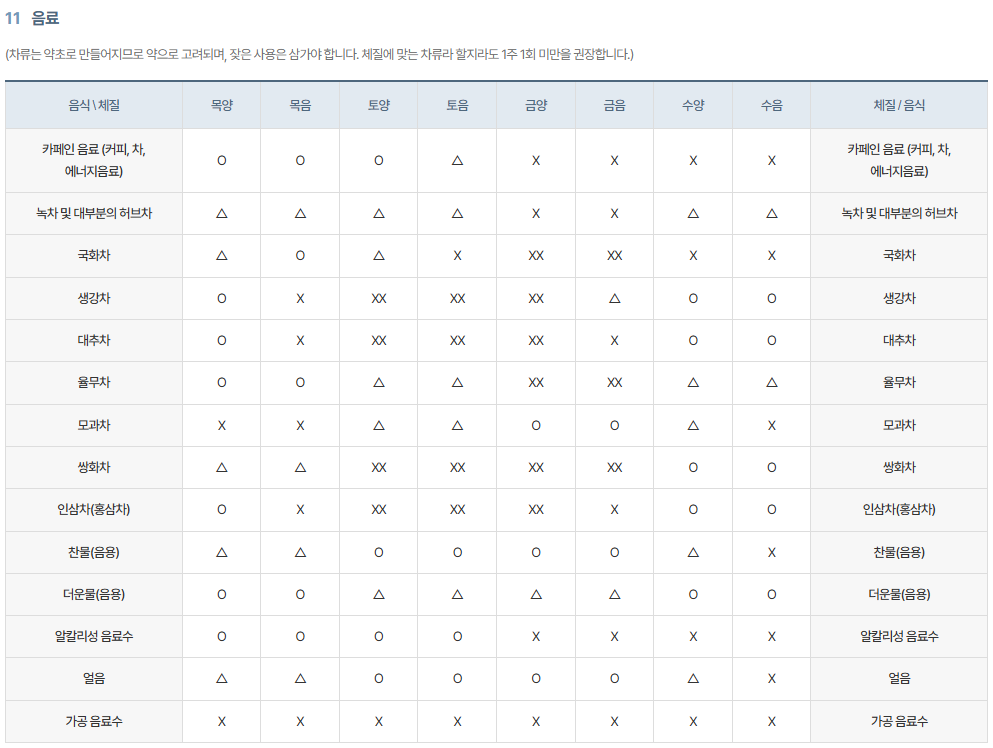
Task: Click the note starting "차류는 약초로 만들어지므로"
Action: click(319, 54)
